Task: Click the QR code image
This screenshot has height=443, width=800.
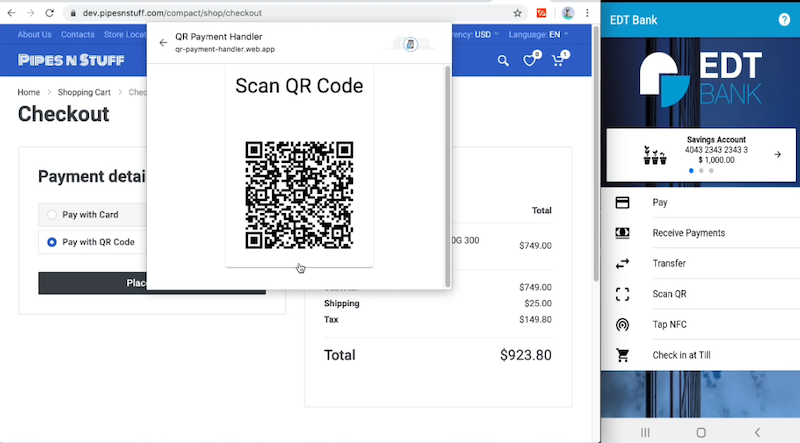Action: [299, 195]
